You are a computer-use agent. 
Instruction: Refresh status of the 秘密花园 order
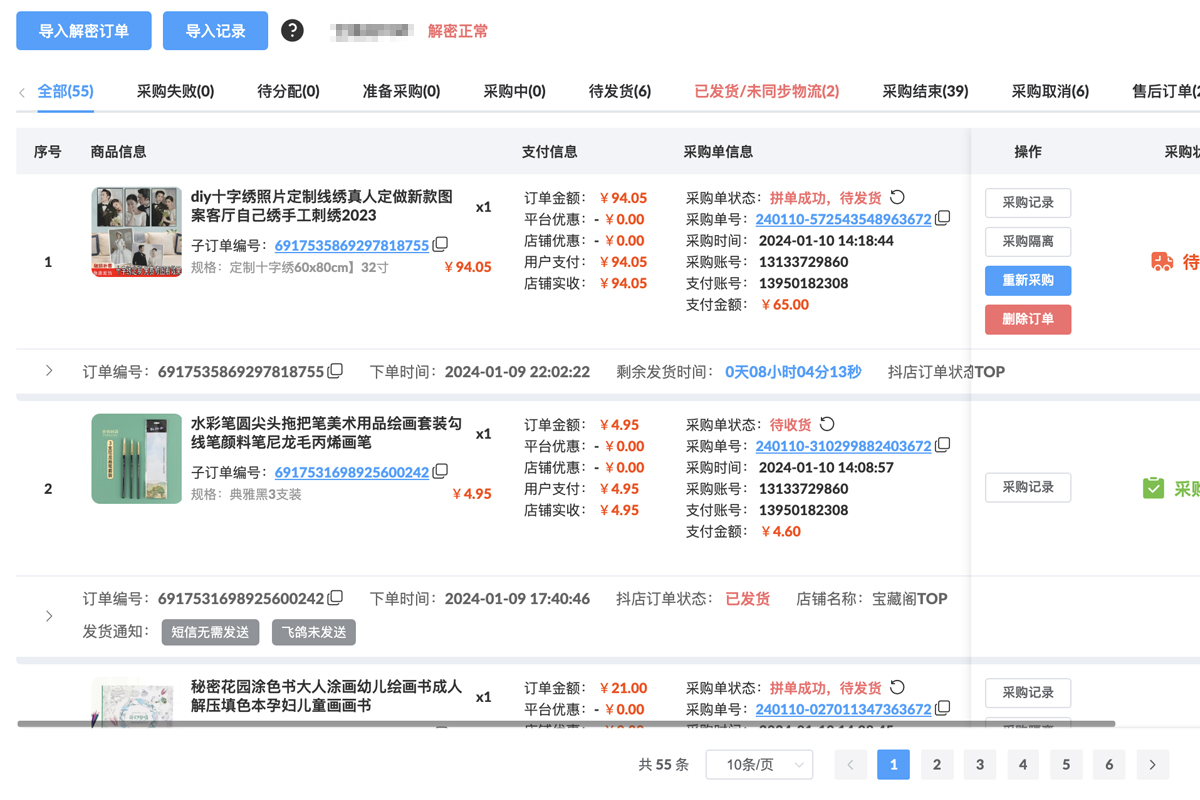[x=897, y=688]
